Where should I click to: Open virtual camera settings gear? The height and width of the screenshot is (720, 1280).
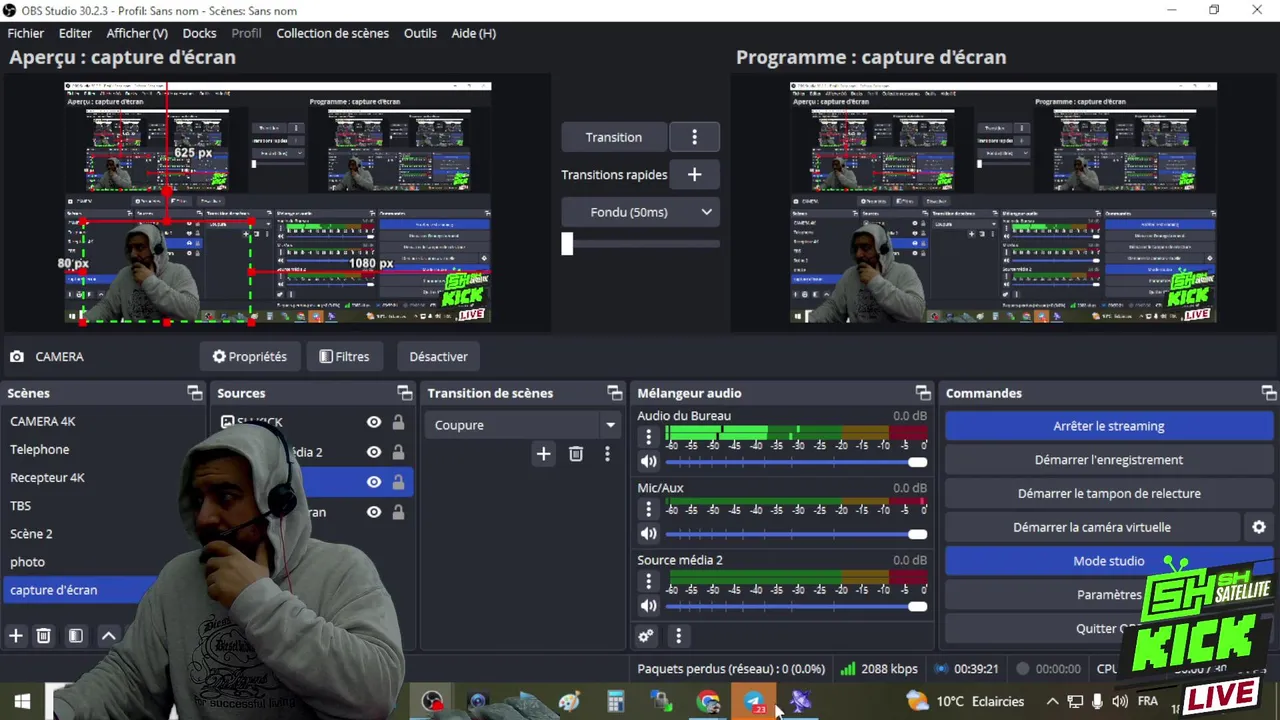point(1259,527)
